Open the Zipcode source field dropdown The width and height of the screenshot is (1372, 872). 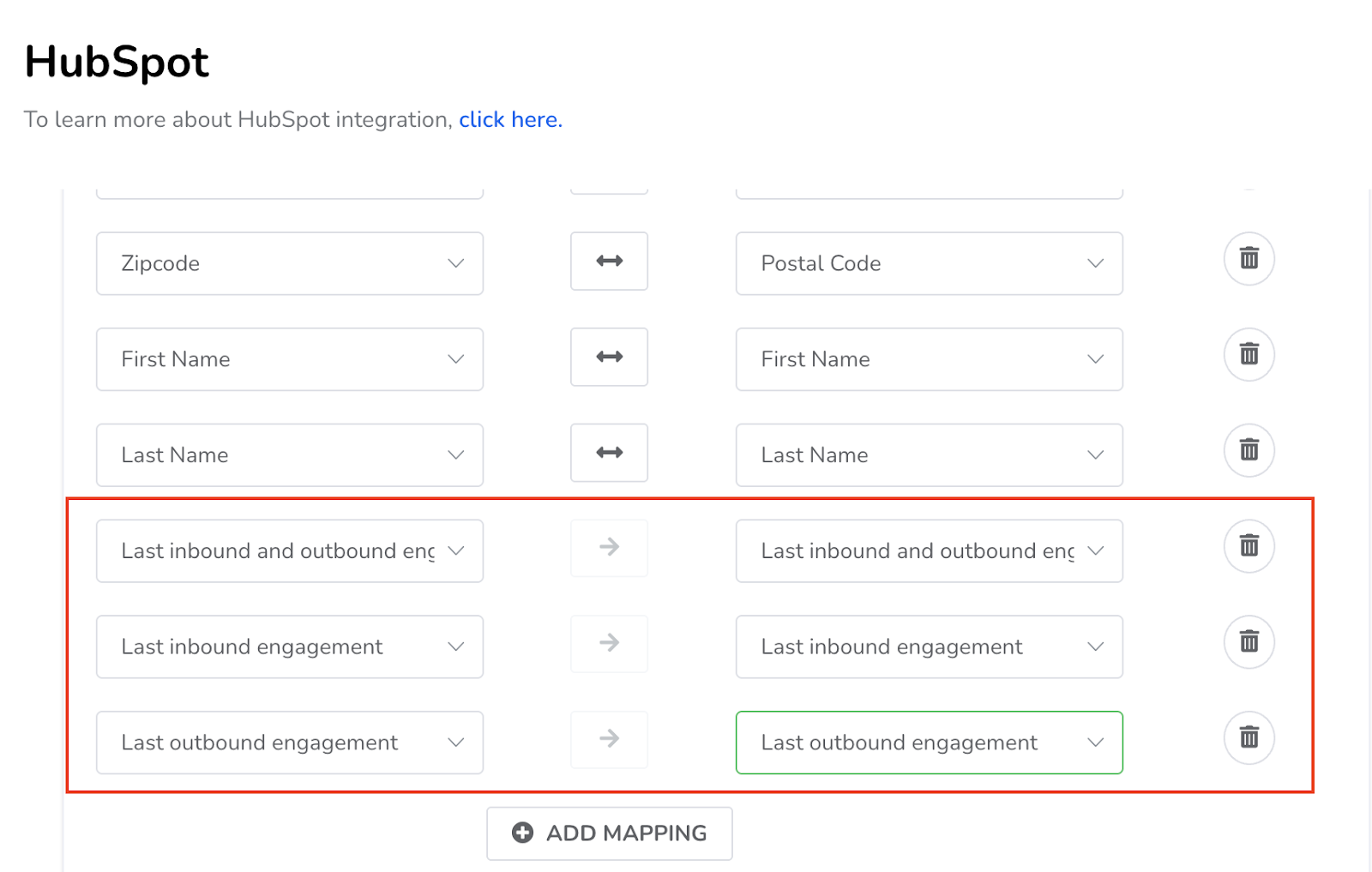coord(290,263)
